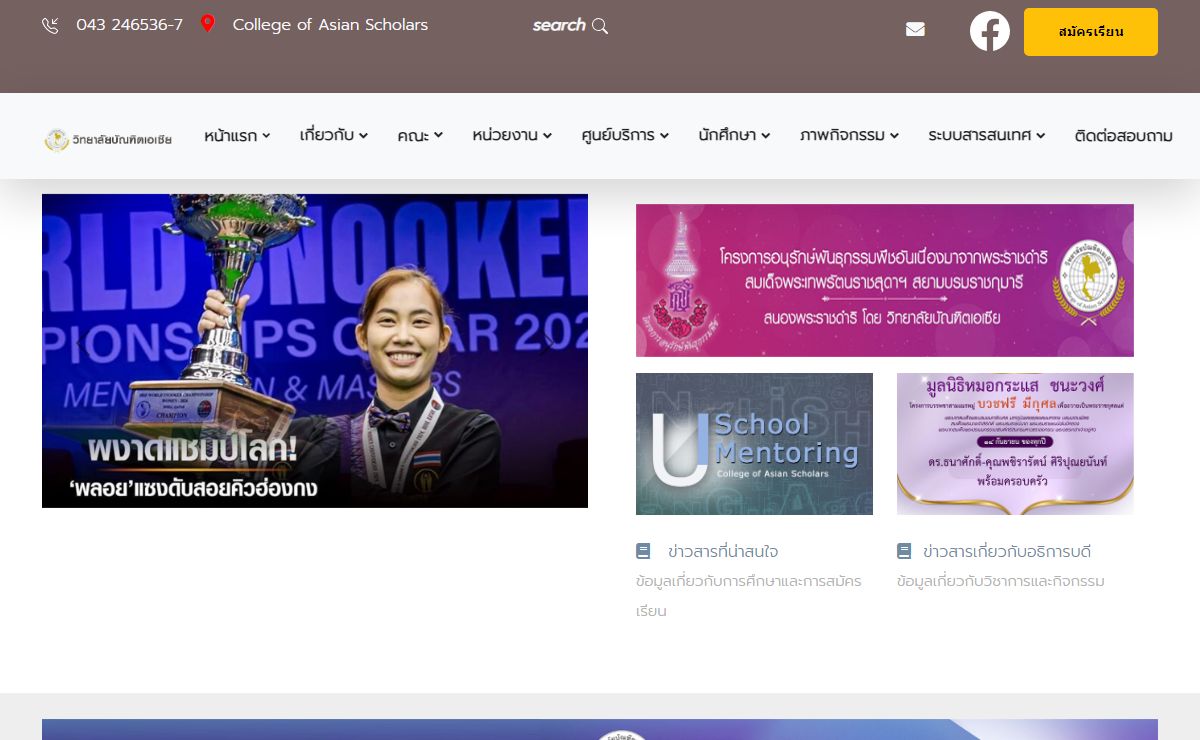Click text ข้อมูลเกี่ยวกับการศึกษาและการสมัครเรียน
This screenshot has width=1200, height=740.
[x=749, y=596]
